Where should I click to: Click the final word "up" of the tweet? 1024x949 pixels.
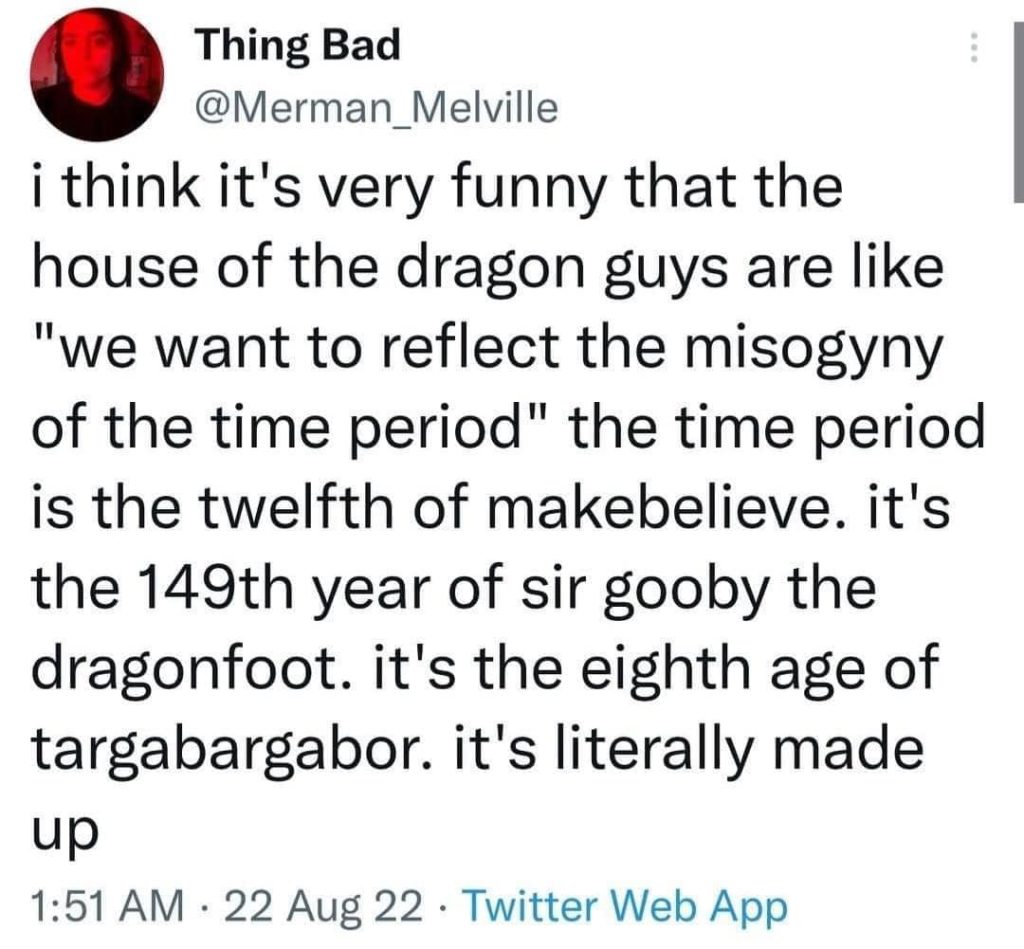point(64,833)
